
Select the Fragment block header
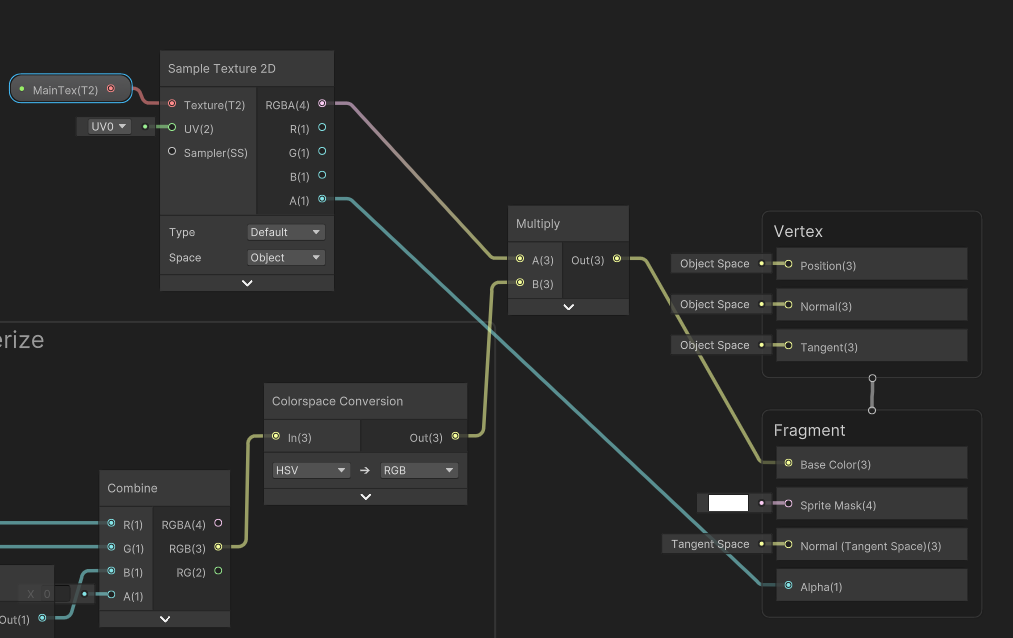(x=809, y=430)
